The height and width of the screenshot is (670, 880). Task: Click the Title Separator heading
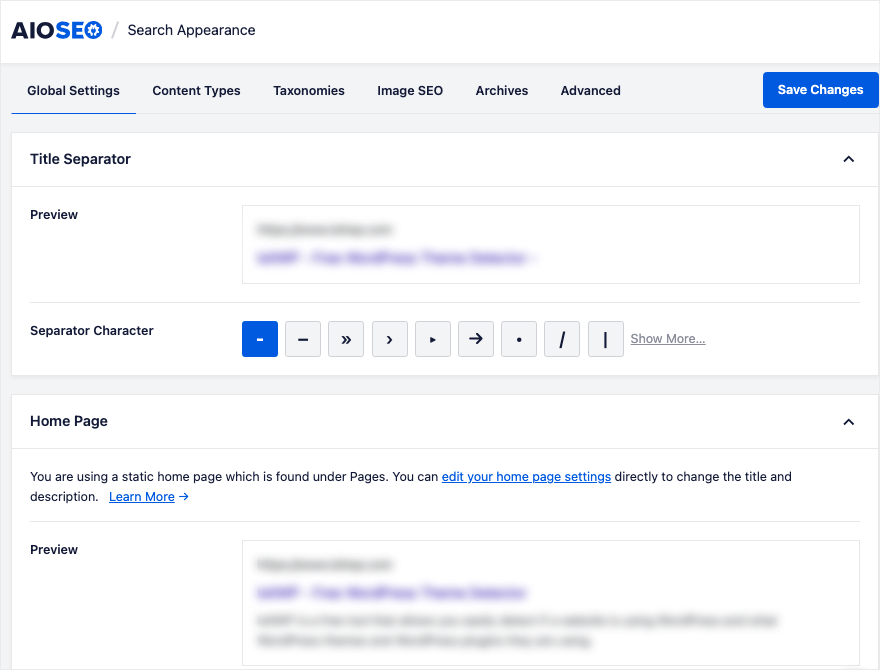pos(80,159)
